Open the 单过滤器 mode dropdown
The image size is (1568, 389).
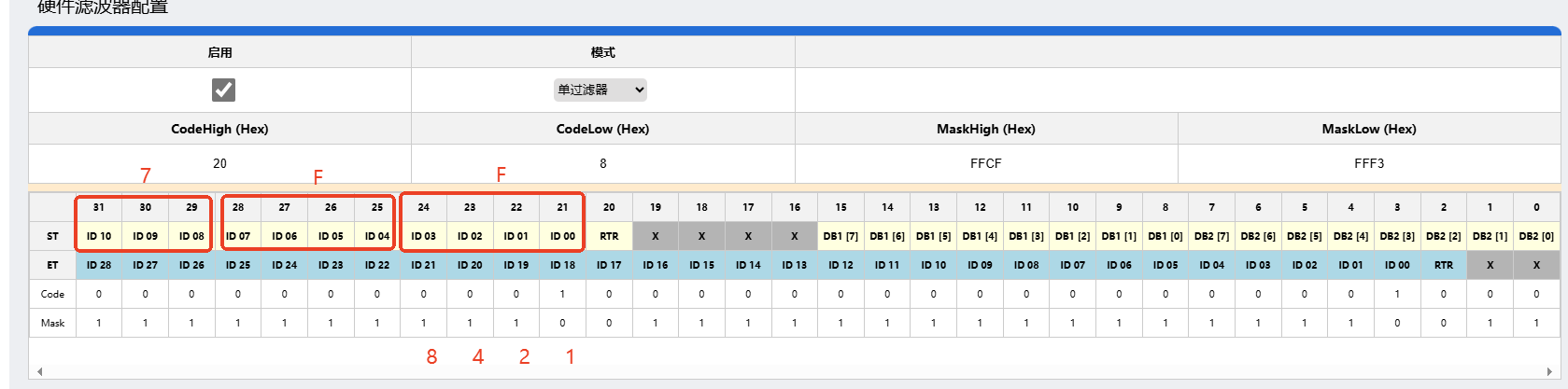pos(600,90)
